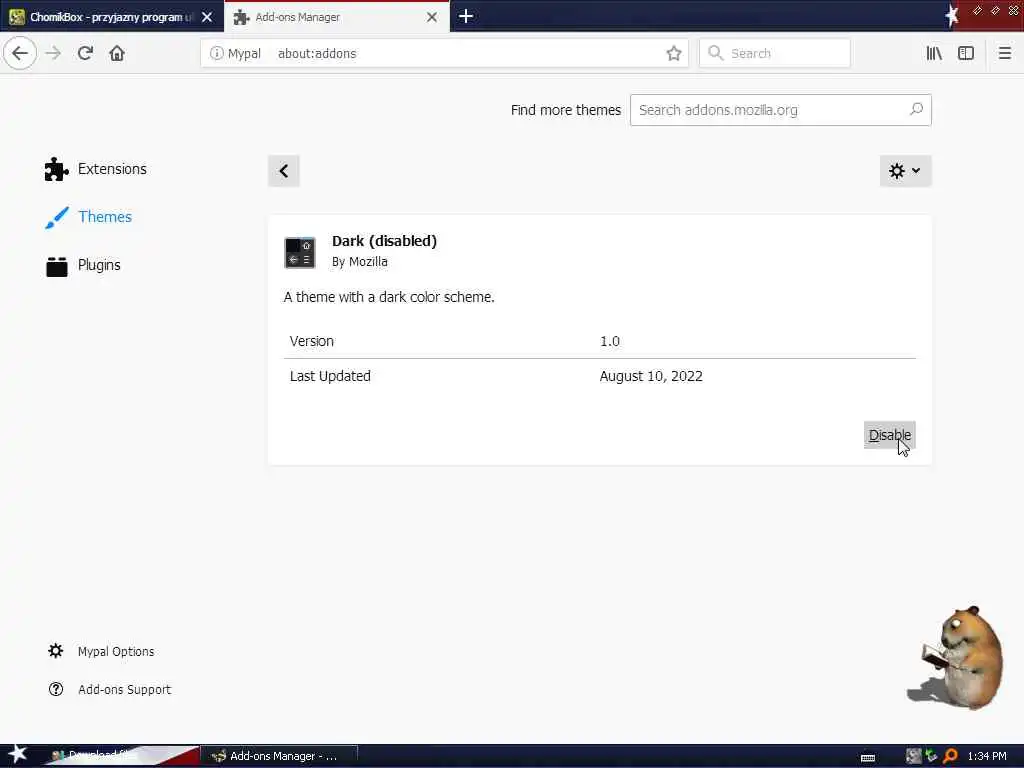Click the Mypal Options gear icon
The height and width of the screenshot is (768, 1024).
(x=56, y=651)
